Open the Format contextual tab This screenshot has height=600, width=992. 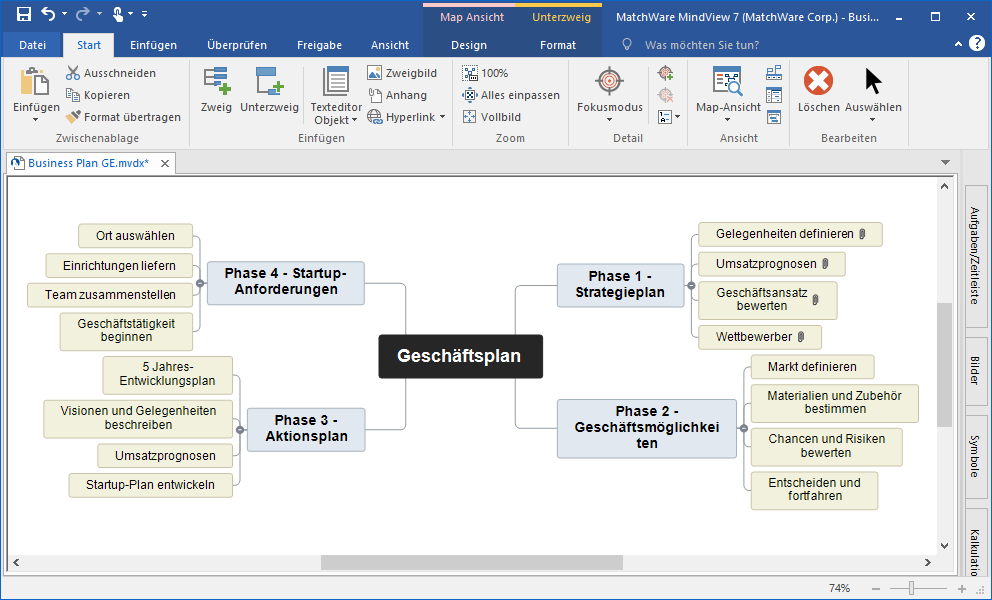pos(558,45)
